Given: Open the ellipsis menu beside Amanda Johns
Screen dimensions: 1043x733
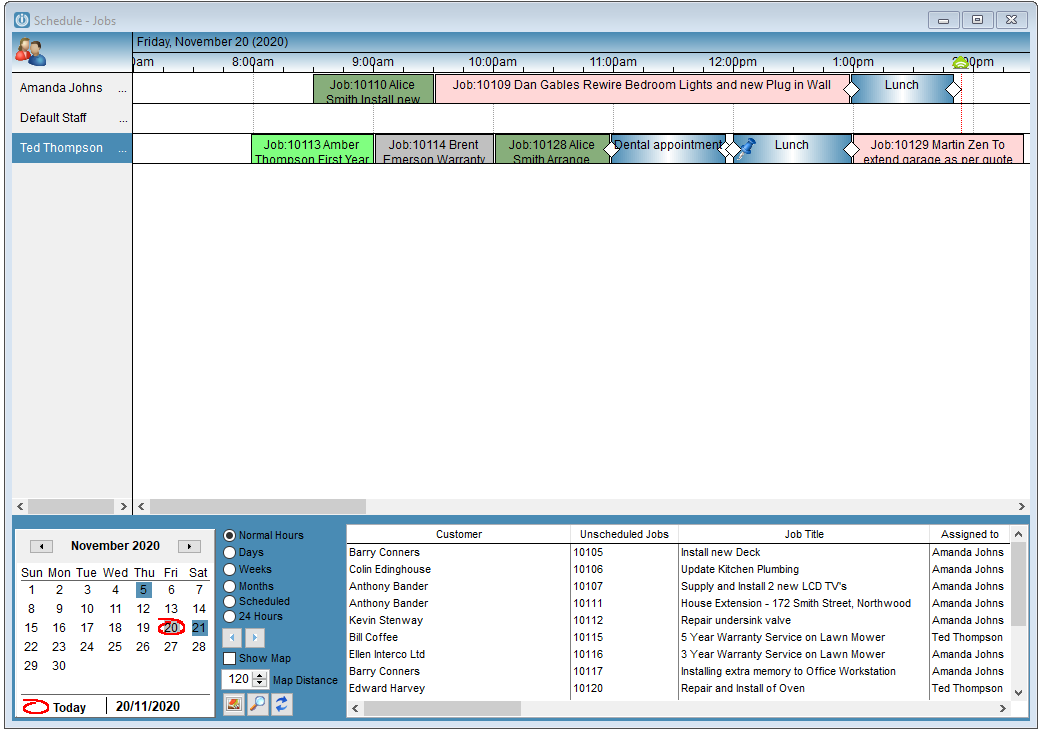Looking at the screenshot, I should click(122, 88).
